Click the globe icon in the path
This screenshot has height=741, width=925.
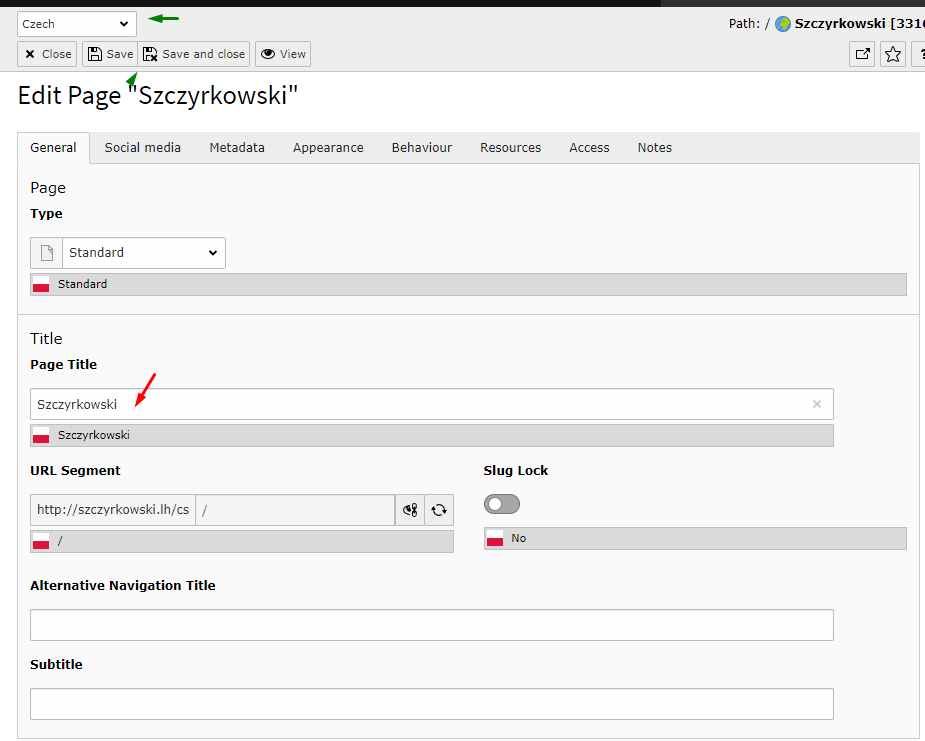[783, 24]
